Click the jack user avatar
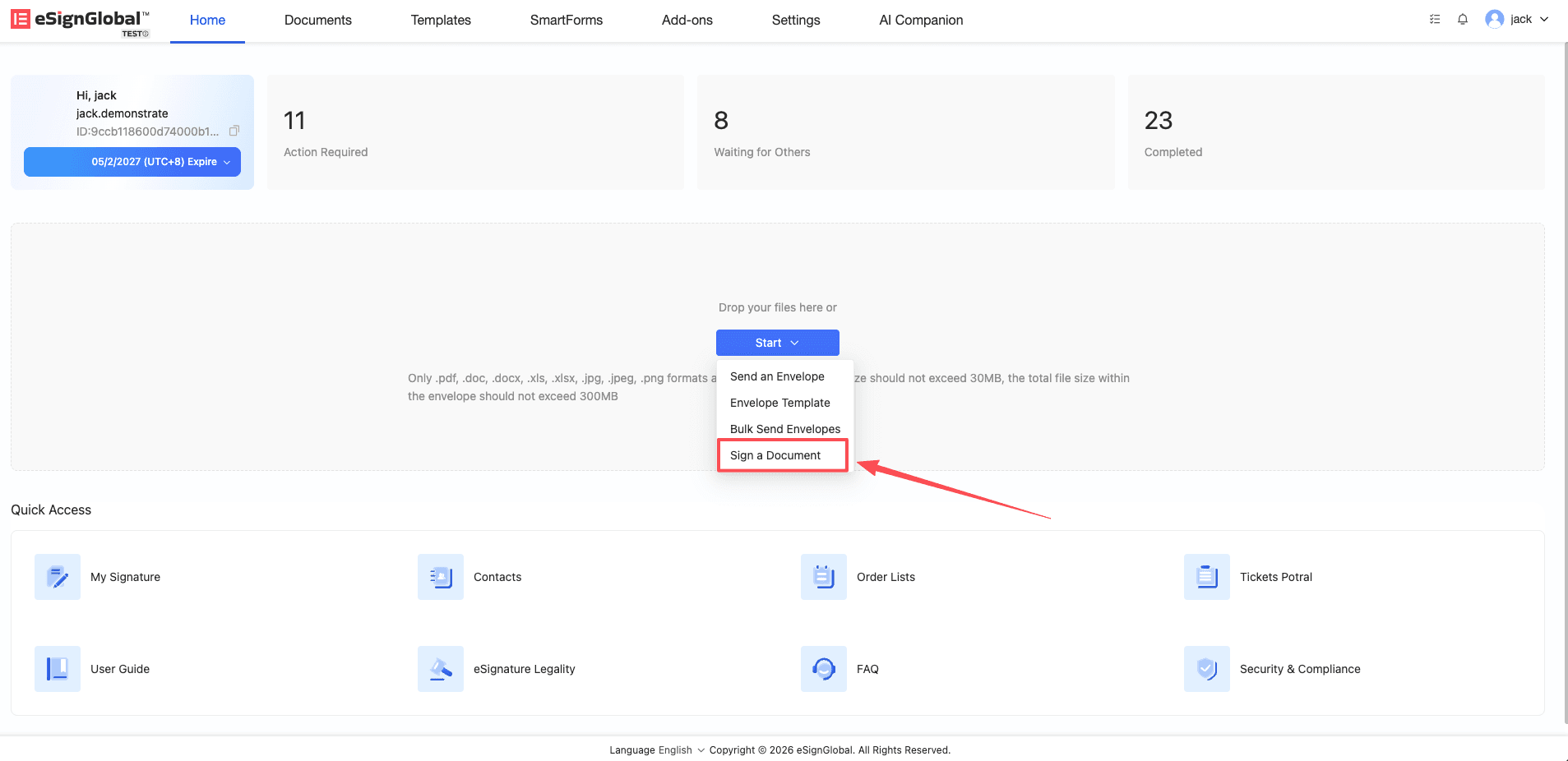 [x=1495, y=19]
